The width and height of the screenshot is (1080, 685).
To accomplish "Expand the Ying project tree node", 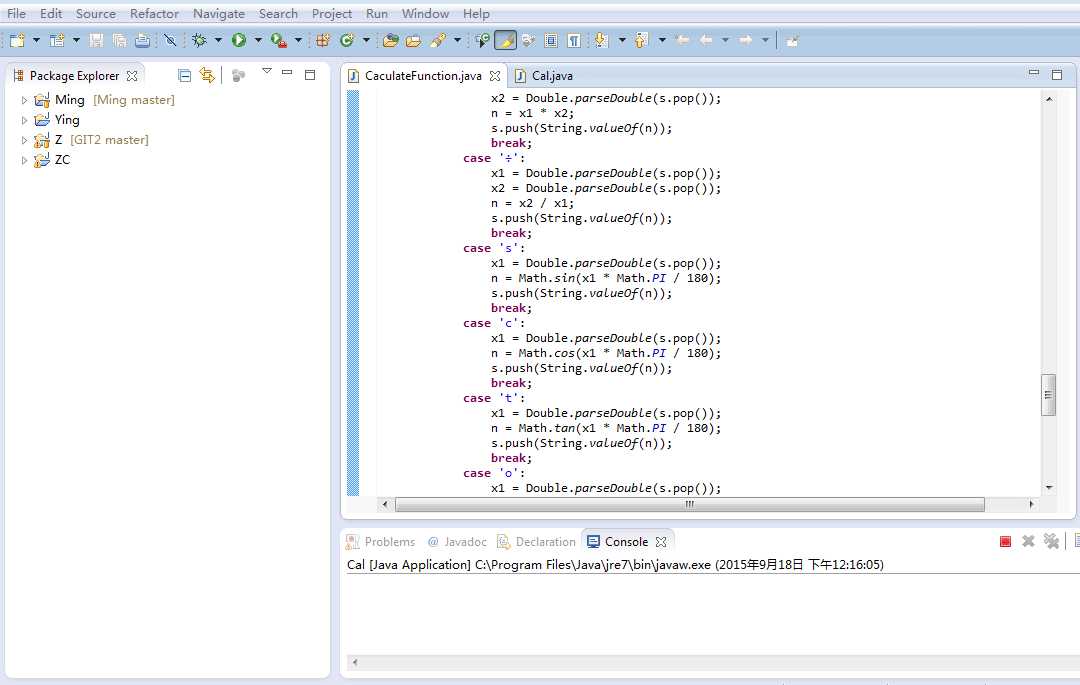I will point(24,120).
